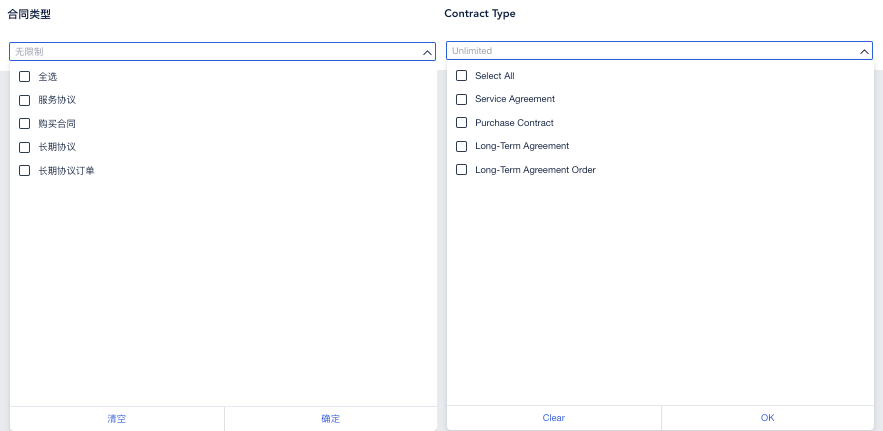Confirm selection with 确定 button
This screenshot has width=883, height=431.
(x=330, y=419)
